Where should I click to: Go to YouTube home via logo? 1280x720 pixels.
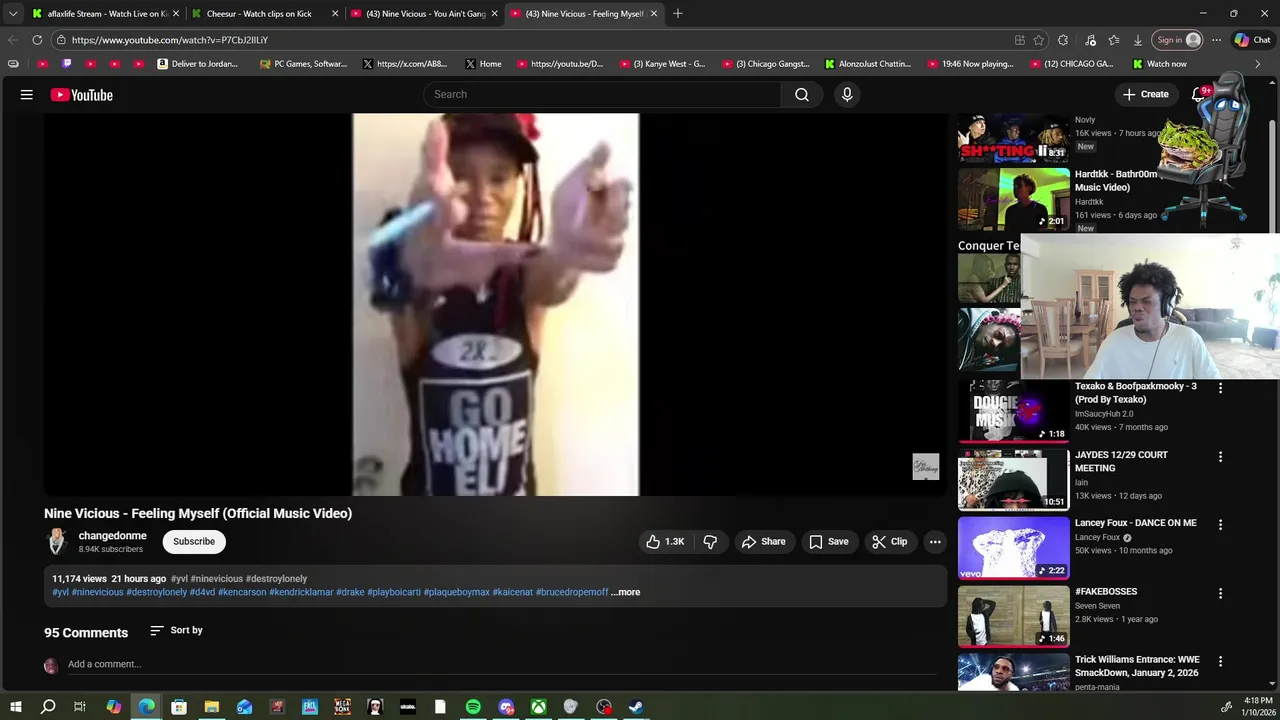click(82, 95)
